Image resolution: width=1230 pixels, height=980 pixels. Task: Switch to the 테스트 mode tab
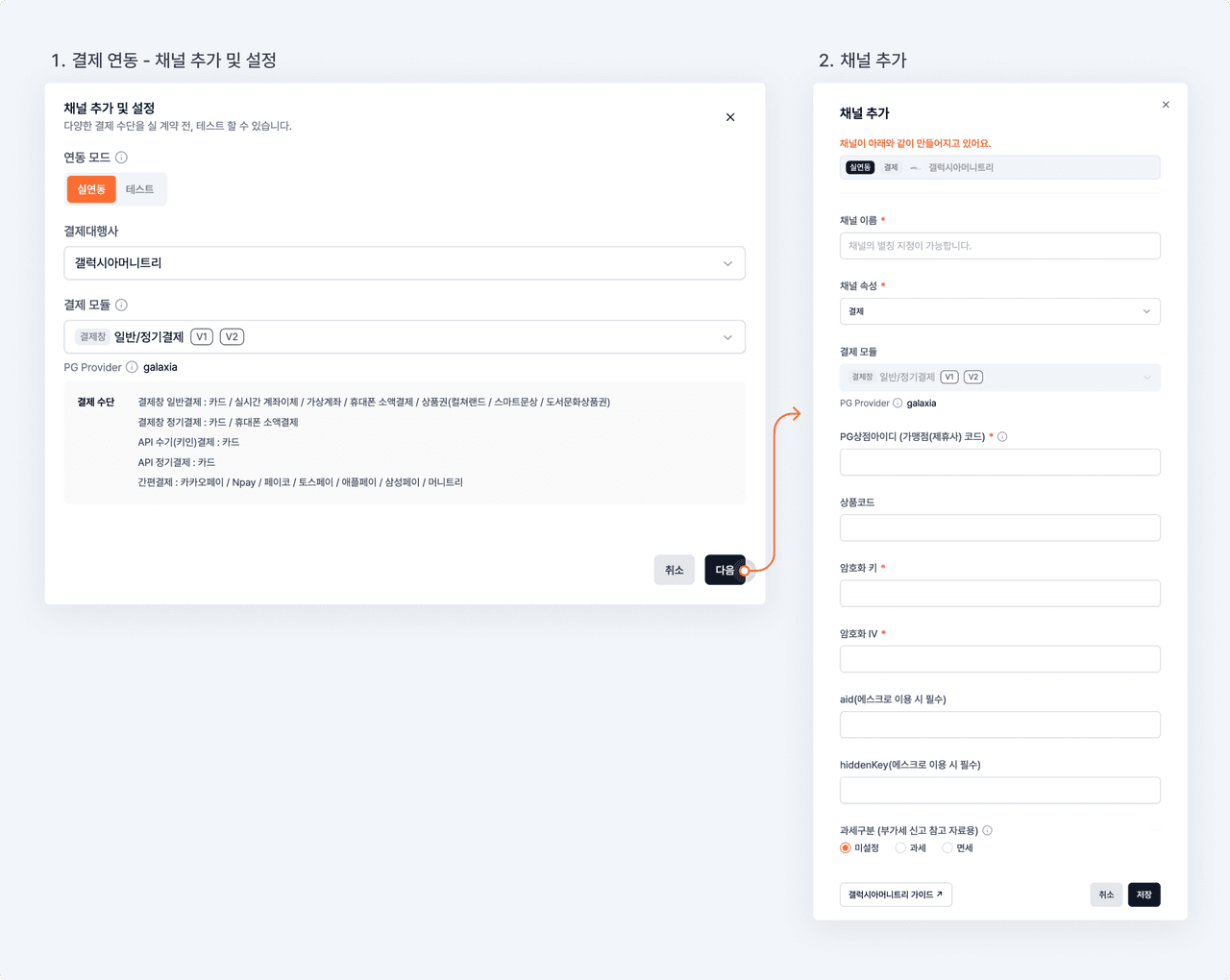(x=140, y=189)
